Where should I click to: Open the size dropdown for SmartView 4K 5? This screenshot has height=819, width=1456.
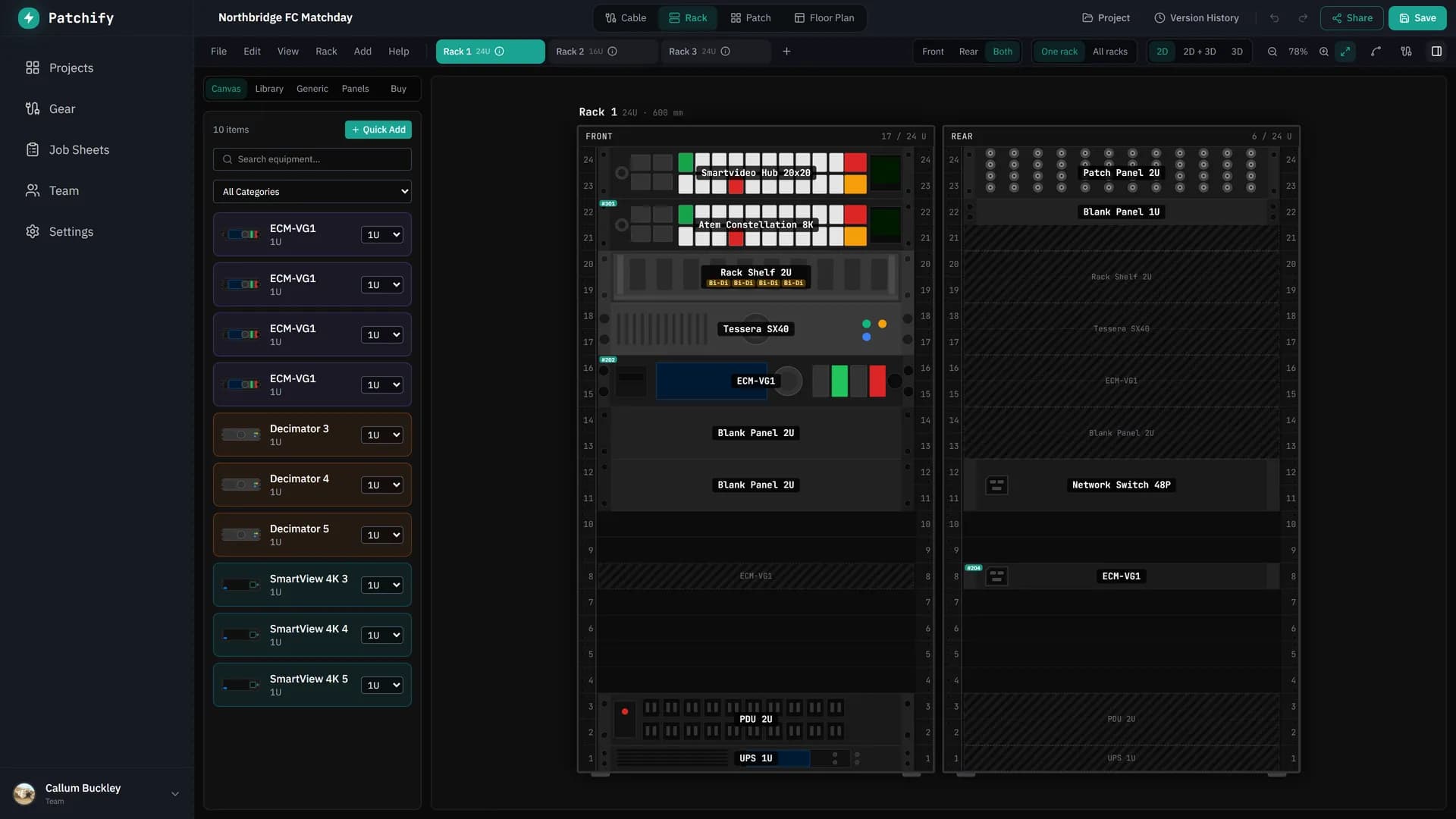click(381, 686)
